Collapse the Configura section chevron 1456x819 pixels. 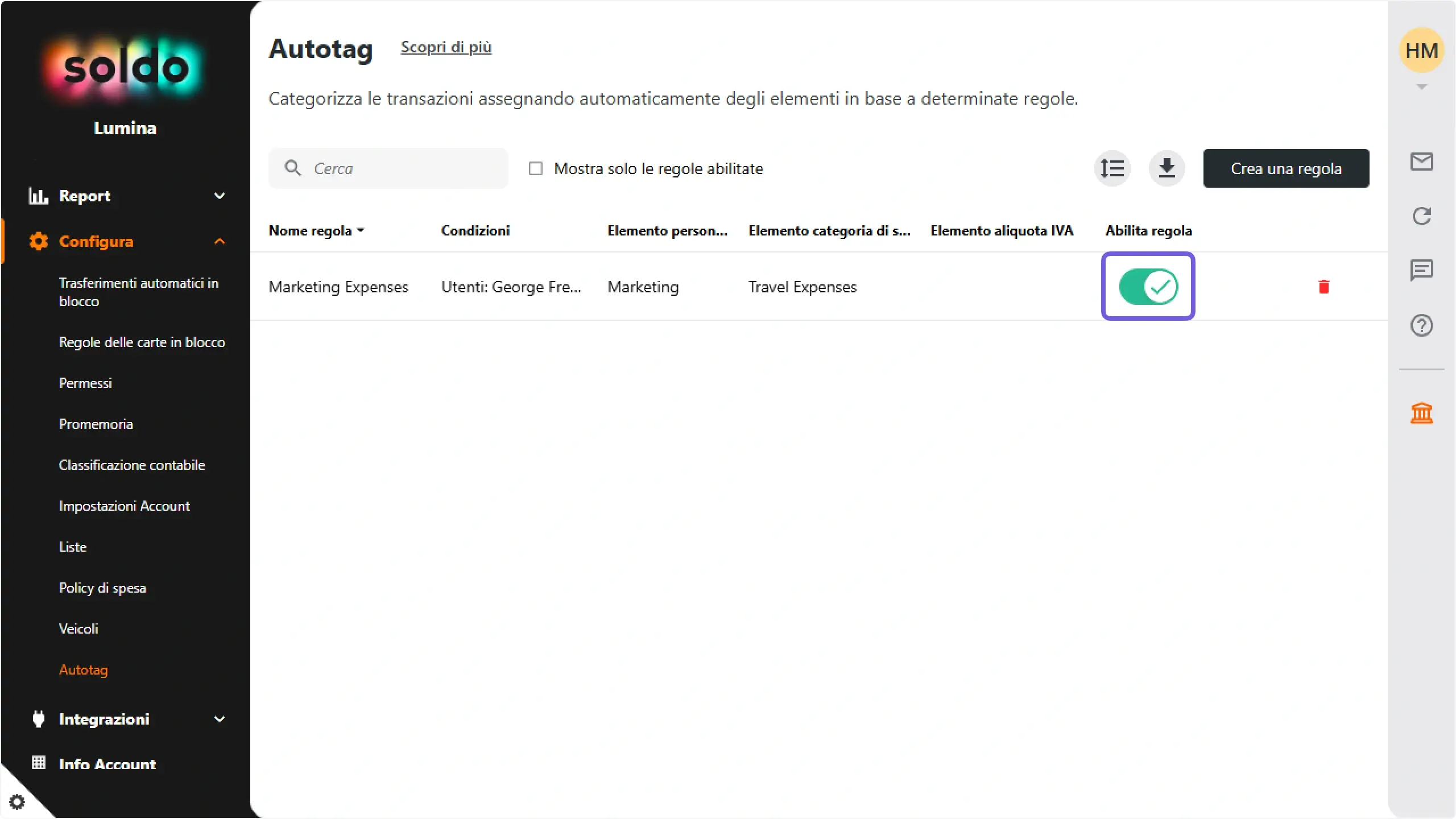click(x=220, y=241)
